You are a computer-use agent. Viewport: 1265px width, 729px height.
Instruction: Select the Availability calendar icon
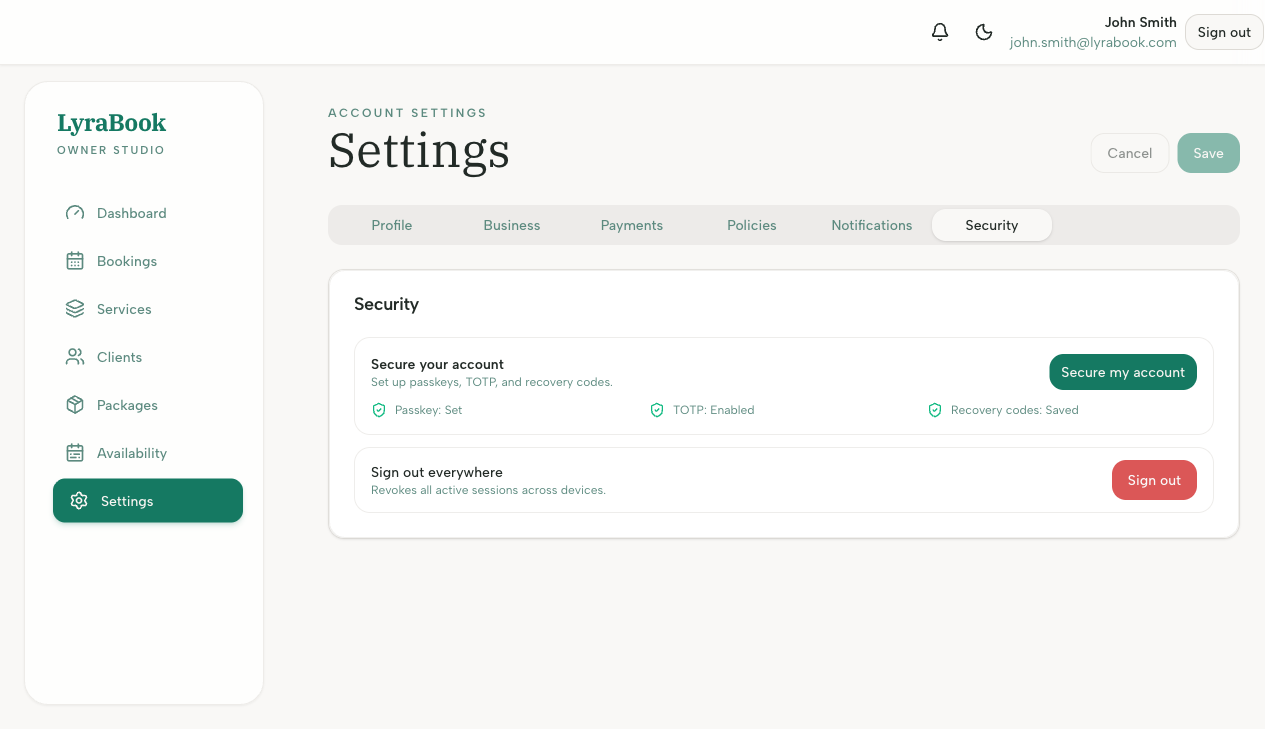pos(74,452)
